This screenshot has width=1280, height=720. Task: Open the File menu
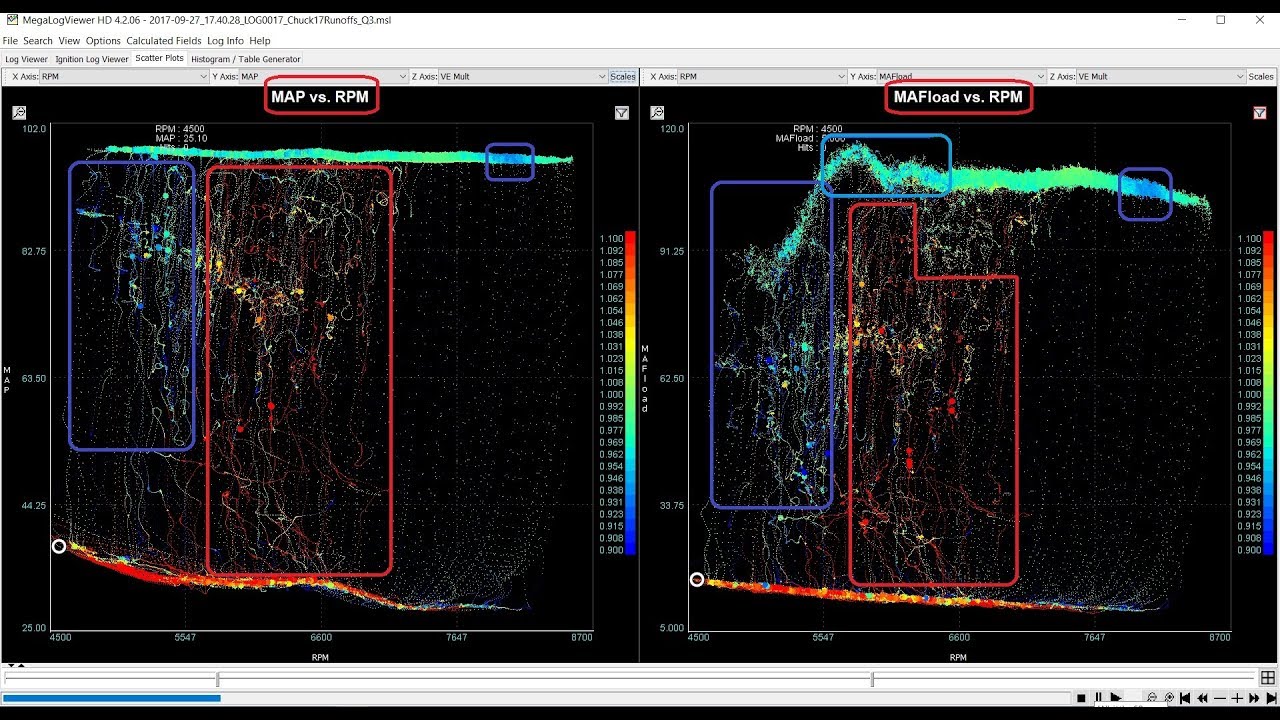pyautogui.click(x=10, y=41)
